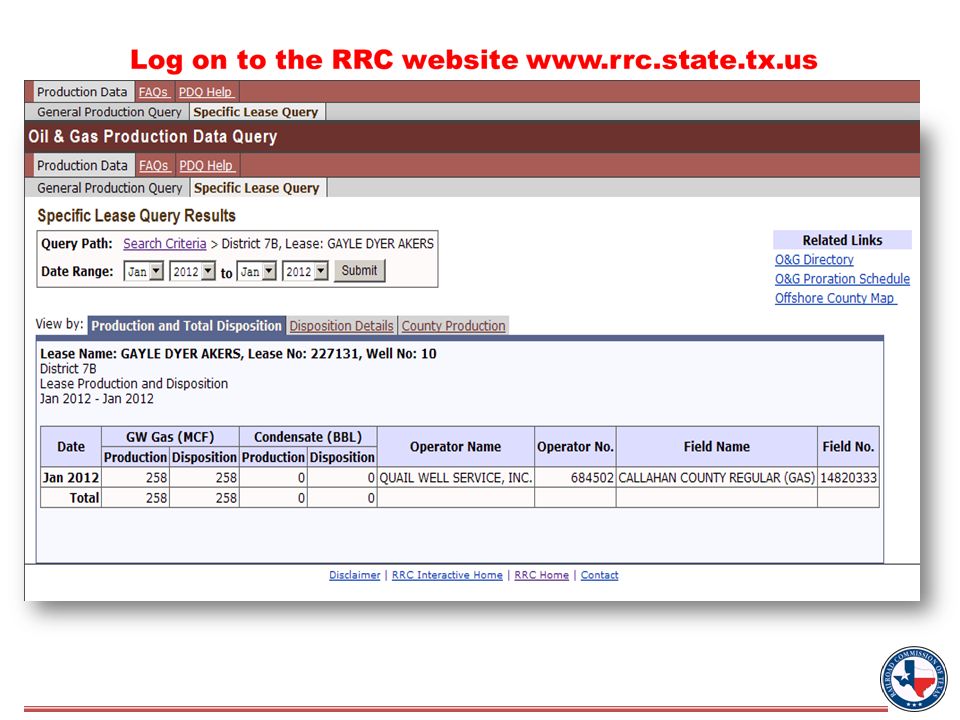The height and width of the screenshot is (720, 960).
Task: Open the start year 2012 dropdown
Action: (x=192, y=271)
